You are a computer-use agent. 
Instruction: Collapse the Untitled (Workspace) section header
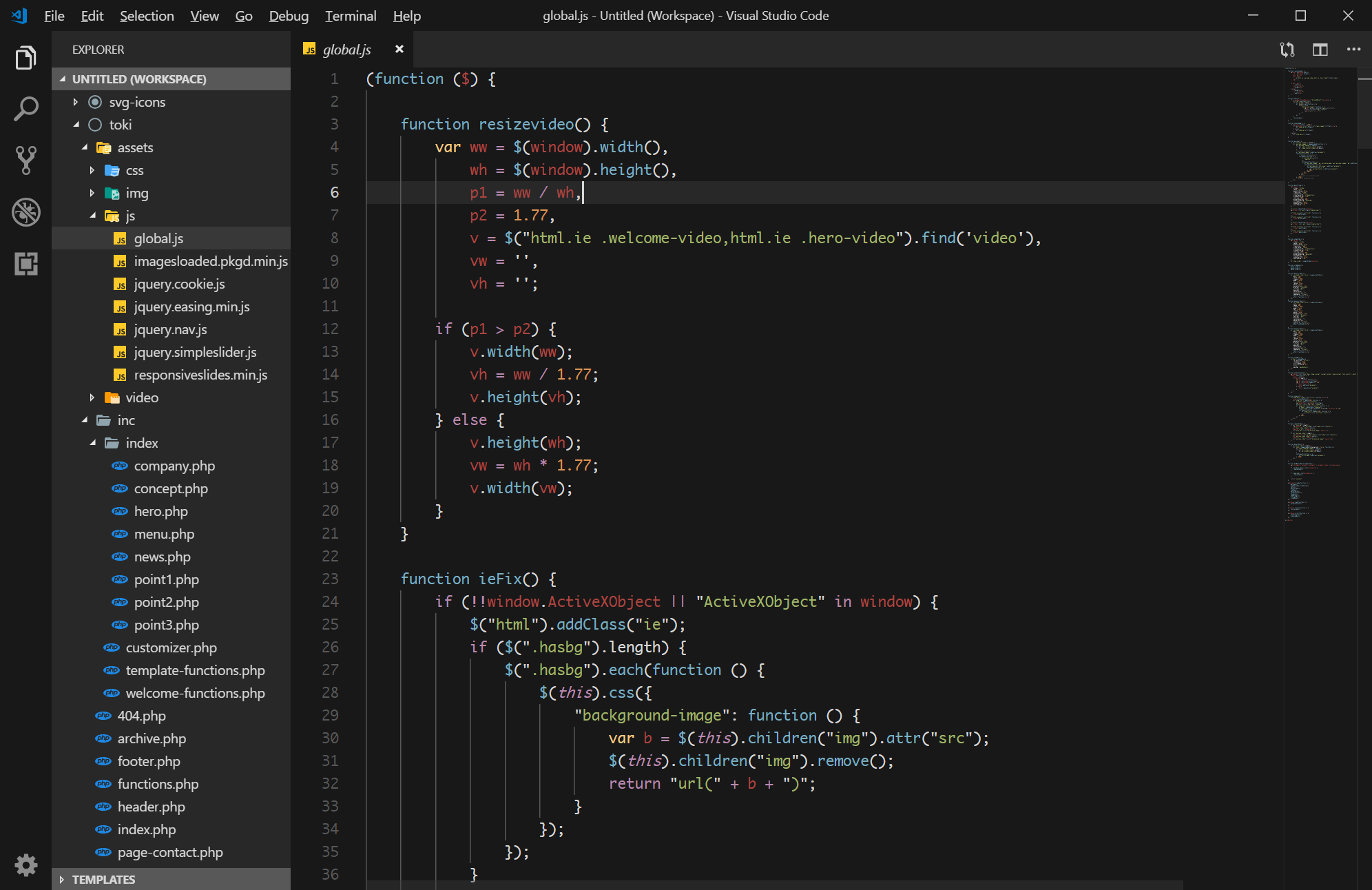(x=138, y=79)
